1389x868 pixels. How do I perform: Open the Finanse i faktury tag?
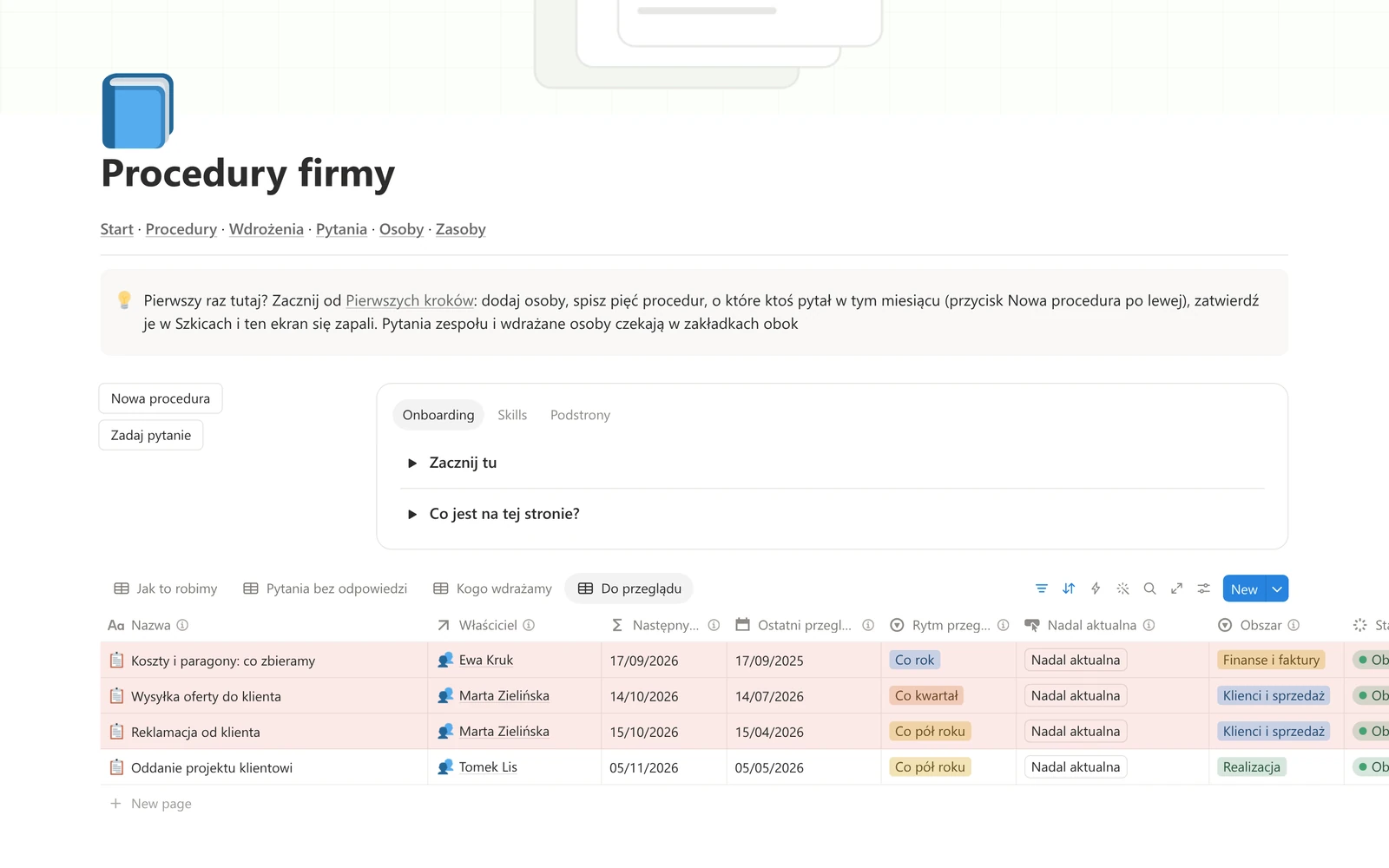[1271, 661]
